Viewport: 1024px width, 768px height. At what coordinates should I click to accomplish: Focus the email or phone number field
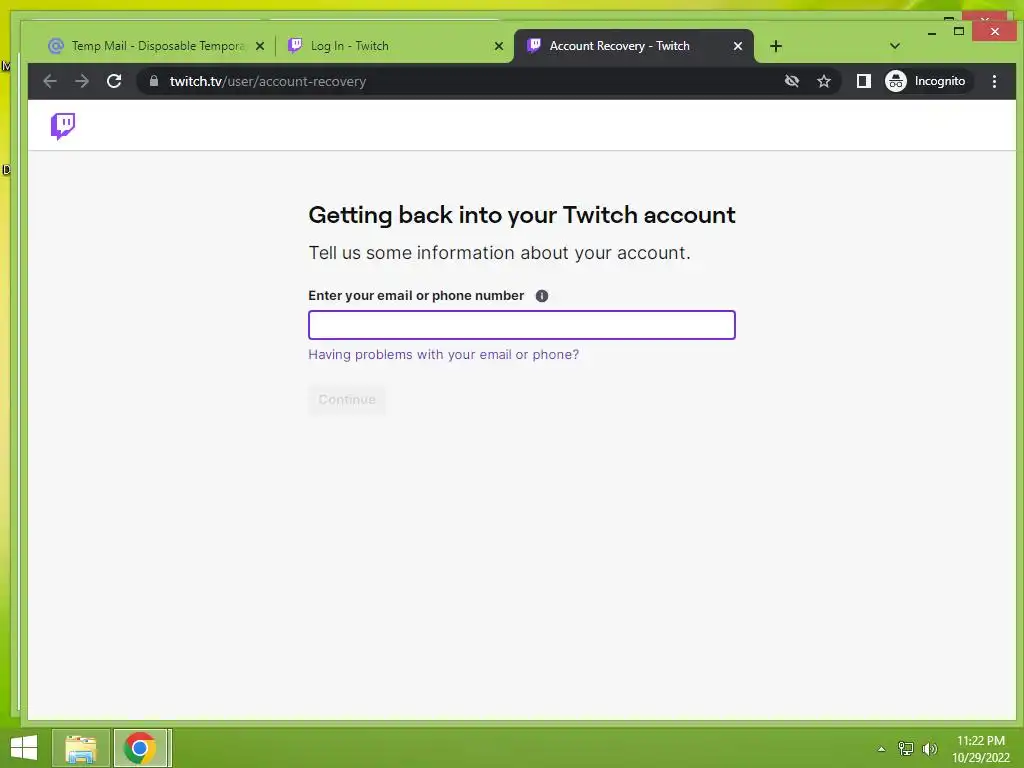[522, 325]
